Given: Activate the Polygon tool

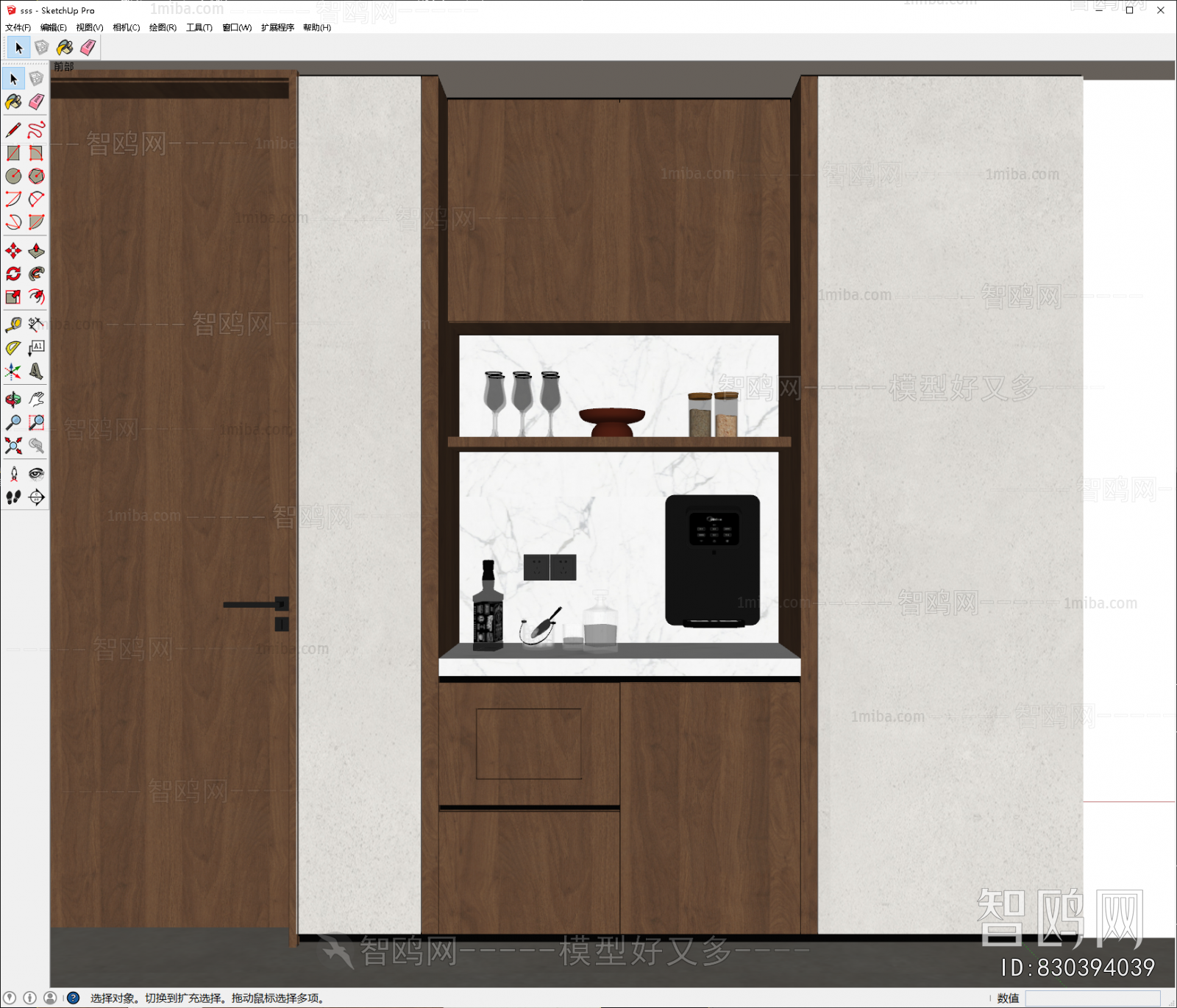Looking at the screenshot, I should pos(38,177).
